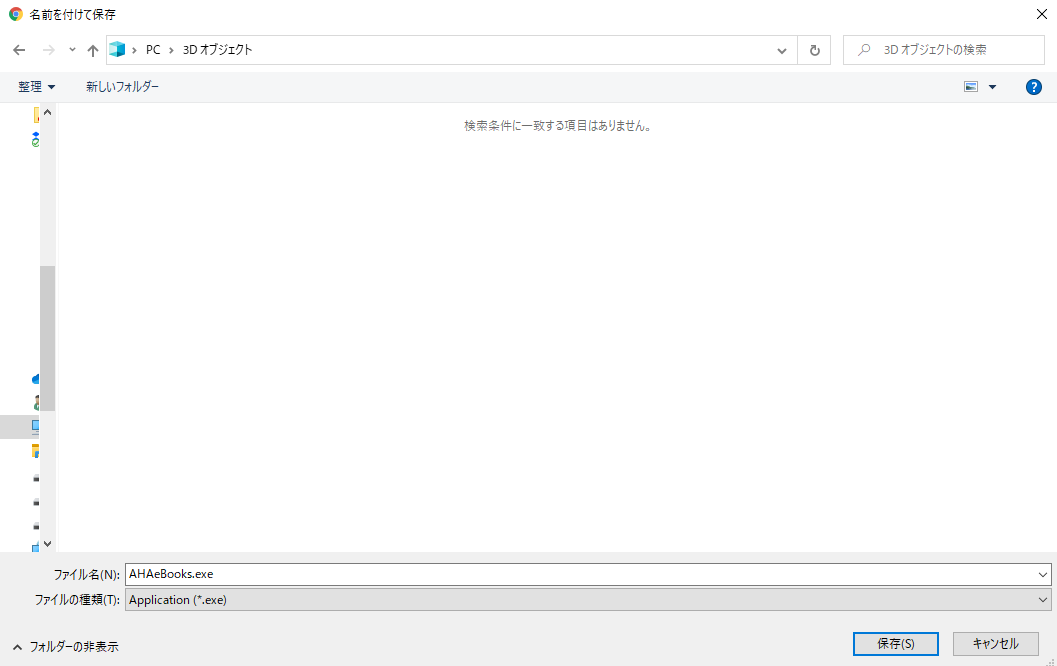Change view layout with the view icon
This screenshot has width=1057, height=666.
pyautogui.click(x=970, y=87)
